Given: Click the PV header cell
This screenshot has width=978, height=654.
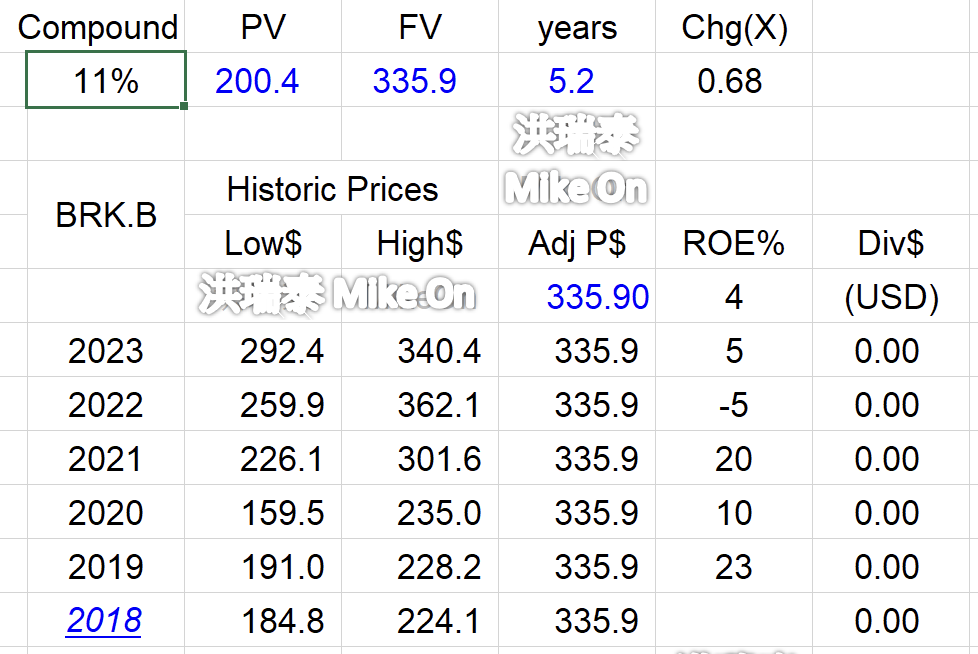Looking at the screenshot, I should 263,27.
